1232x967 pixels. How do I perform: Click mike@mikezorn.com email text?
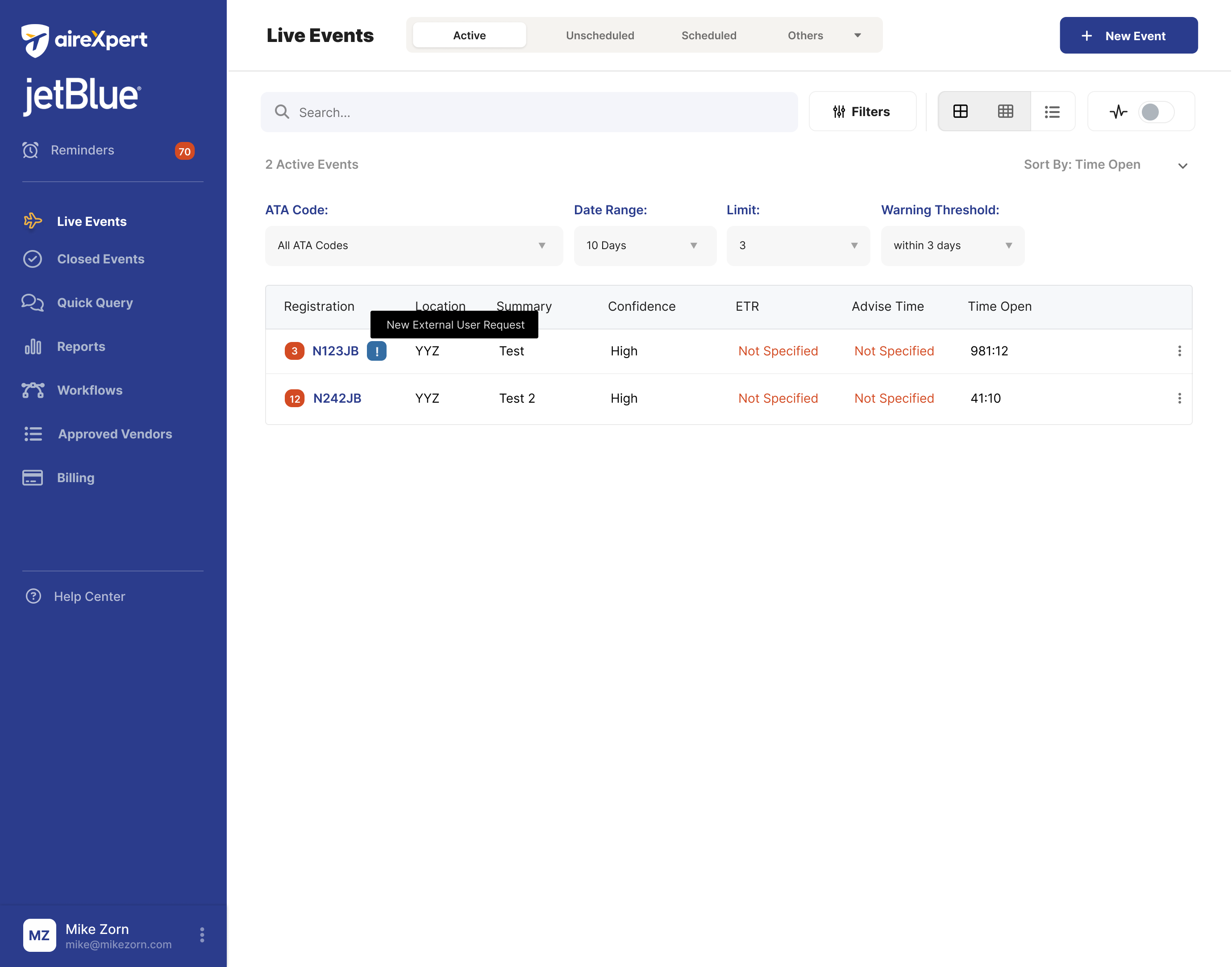118,944
